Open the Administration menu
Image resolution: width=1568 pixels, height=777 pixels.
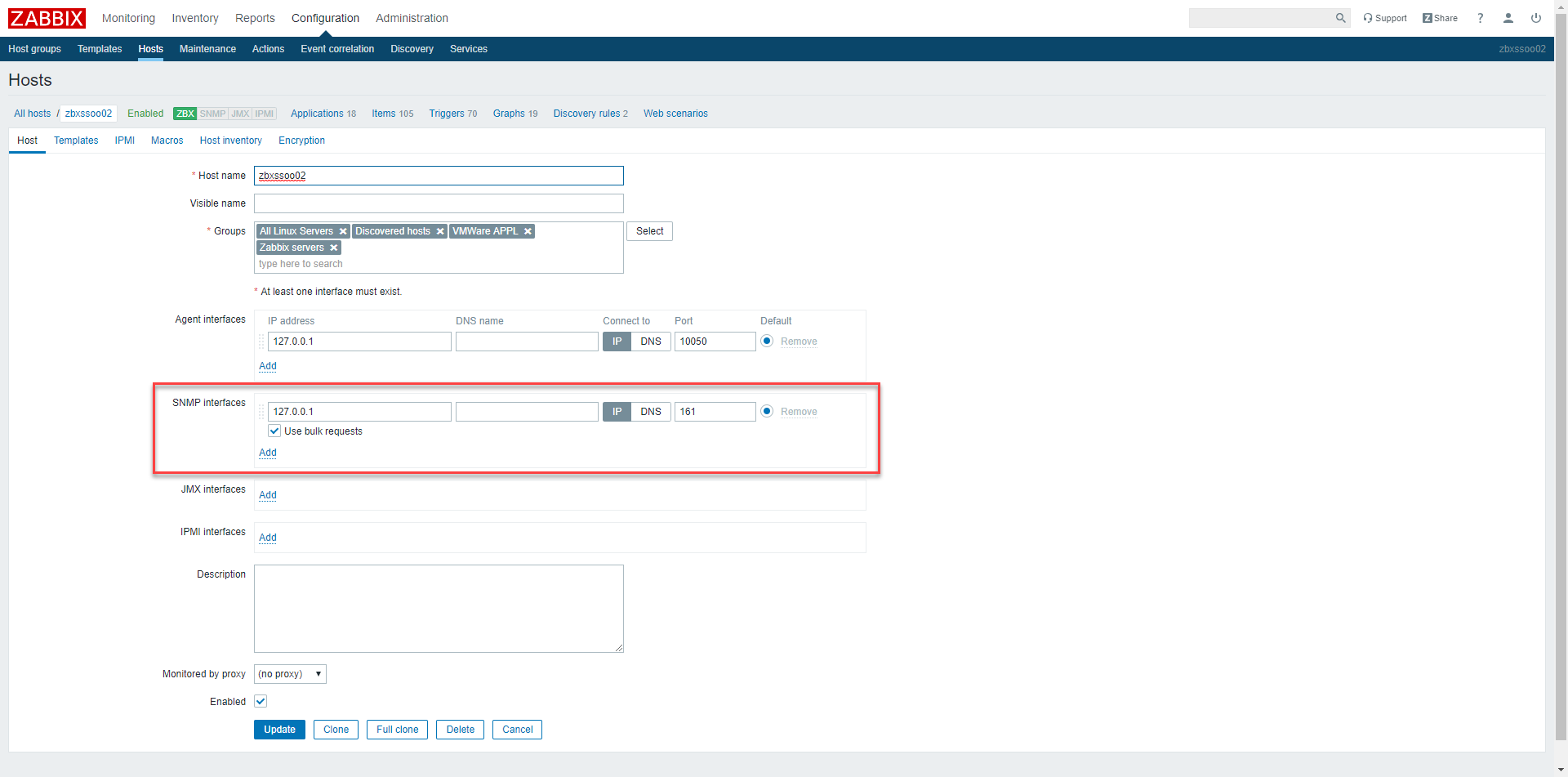point(412,18)
